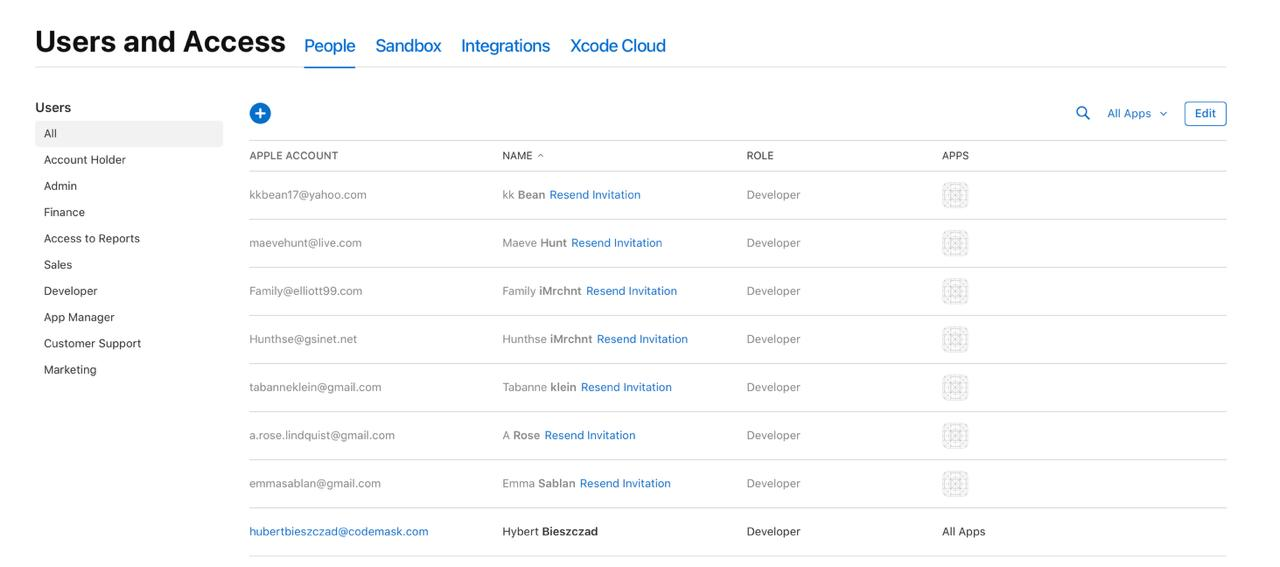This screenshot has height=567, width=1280.
Task: Click Hunthse@gsinet.net account cell
Action: (303, 339)
